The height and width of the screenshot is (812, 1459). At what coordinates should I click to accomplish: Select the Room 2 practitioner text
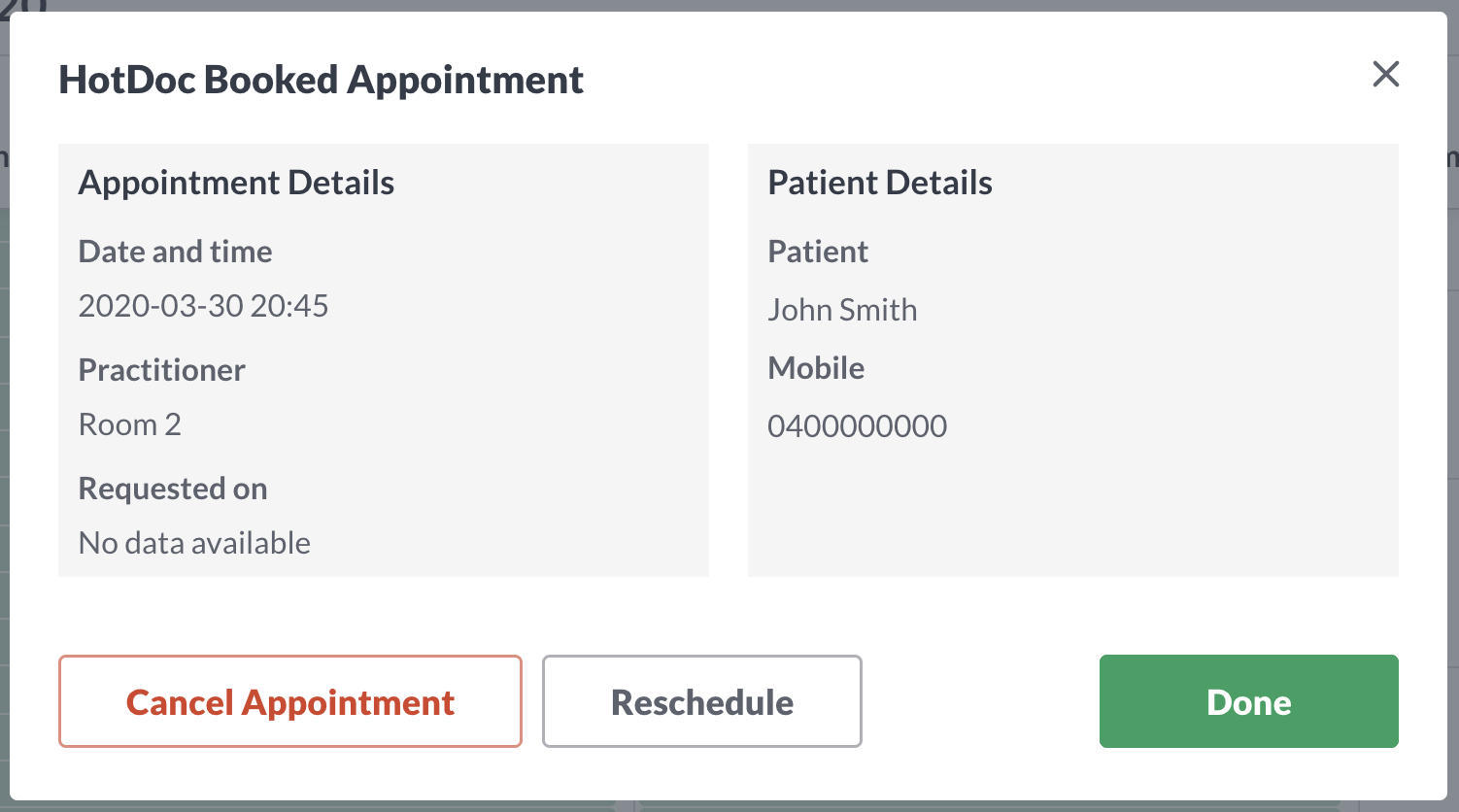[x=129, y=424]
